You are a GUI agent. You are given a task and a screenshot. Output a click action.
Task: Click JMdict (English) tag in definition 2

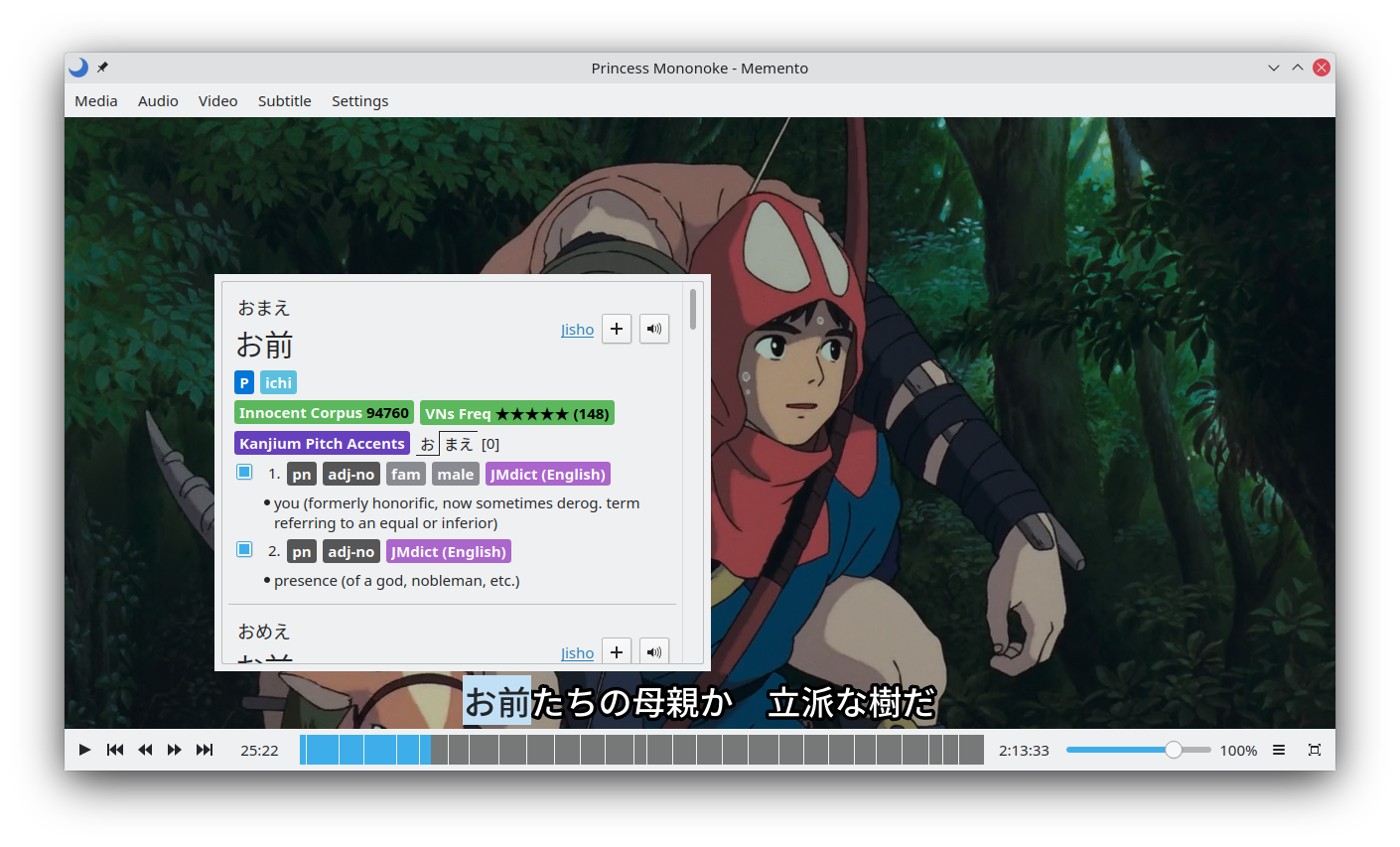pos(449,552)
